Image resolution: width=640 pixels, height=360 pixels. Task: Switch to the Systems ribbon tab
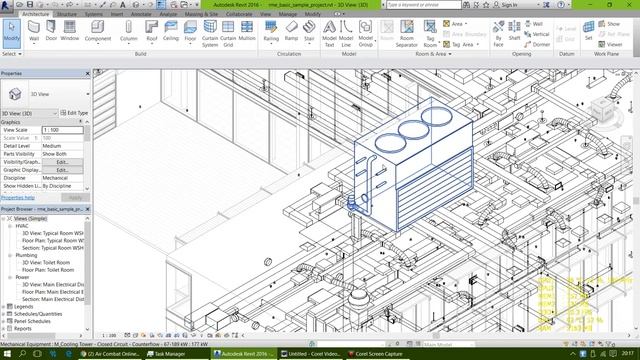coord(93,14)
